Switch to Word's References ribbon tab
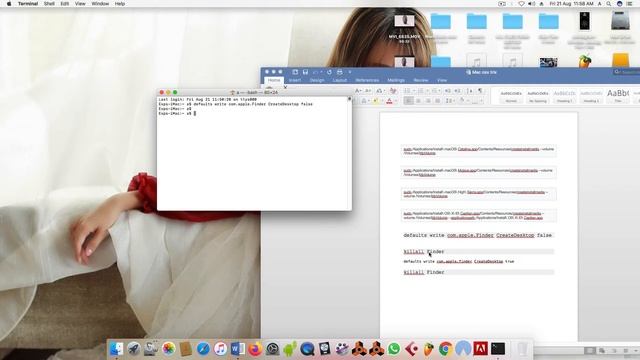Screen dimensions: 640x360 coord(367,80)
